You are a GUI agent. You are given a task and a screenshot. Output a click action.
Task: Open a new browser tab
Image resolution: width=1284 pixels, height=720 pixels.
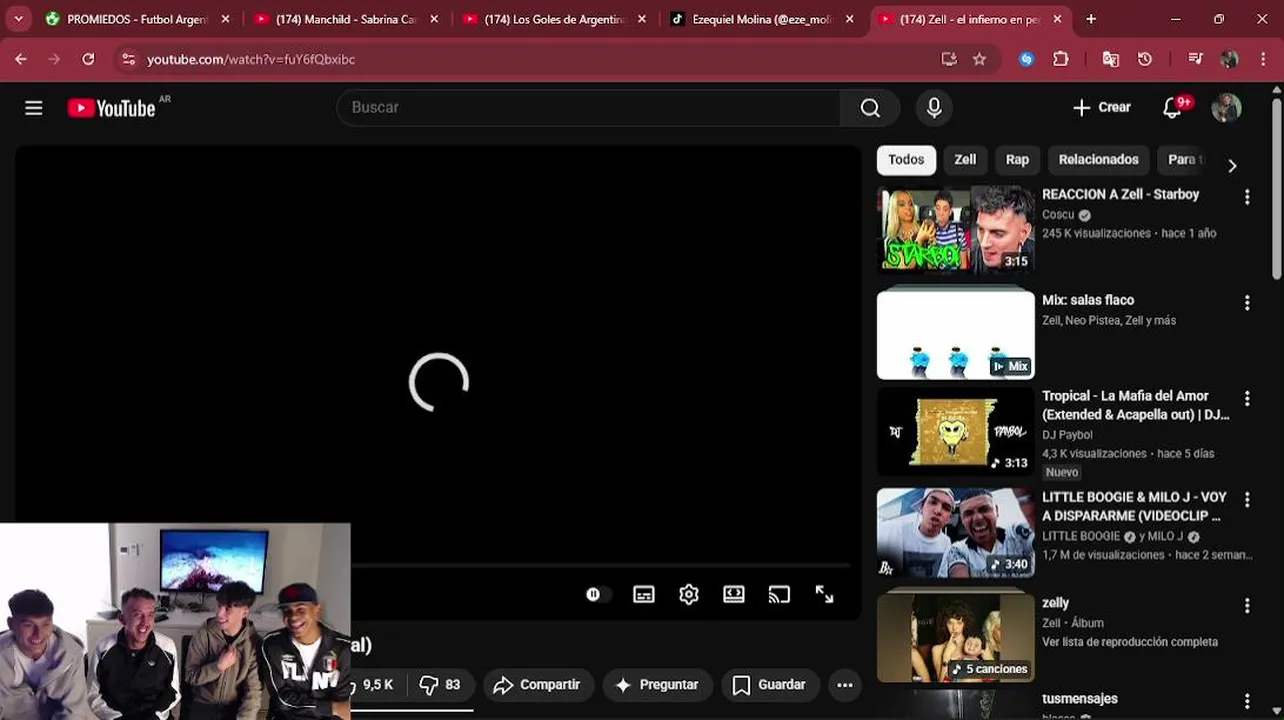pyautogui.click(x=1091, y=19)
